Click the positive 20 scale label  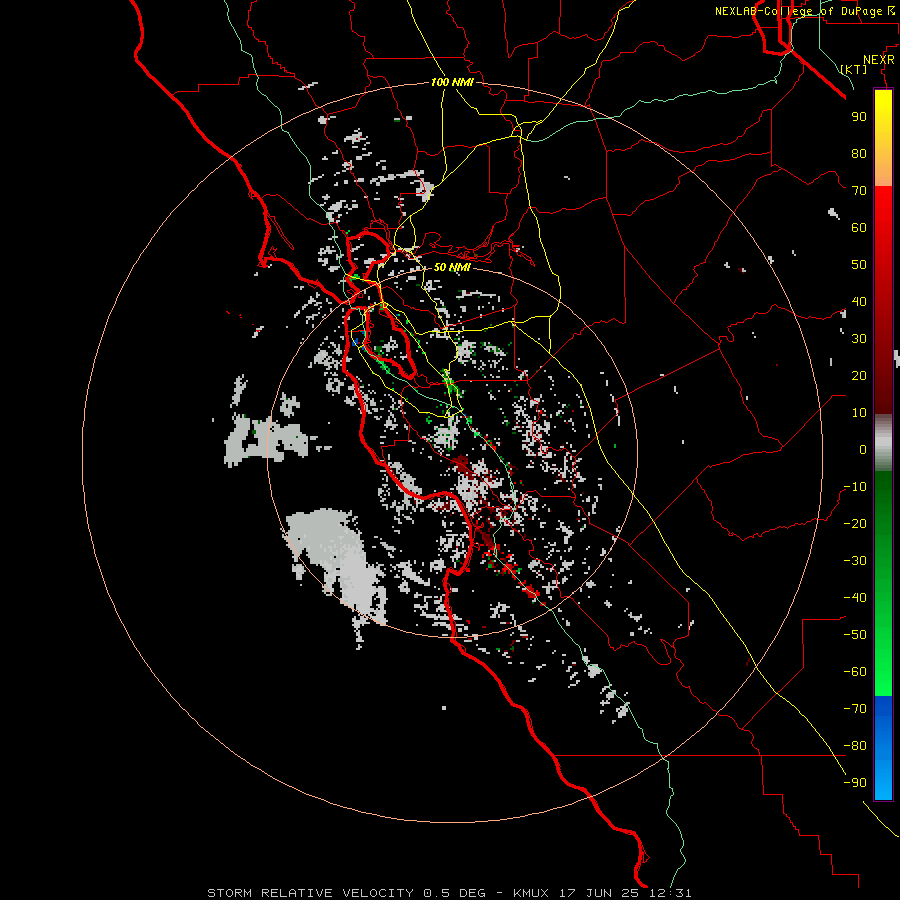click(x=859, y=376)
